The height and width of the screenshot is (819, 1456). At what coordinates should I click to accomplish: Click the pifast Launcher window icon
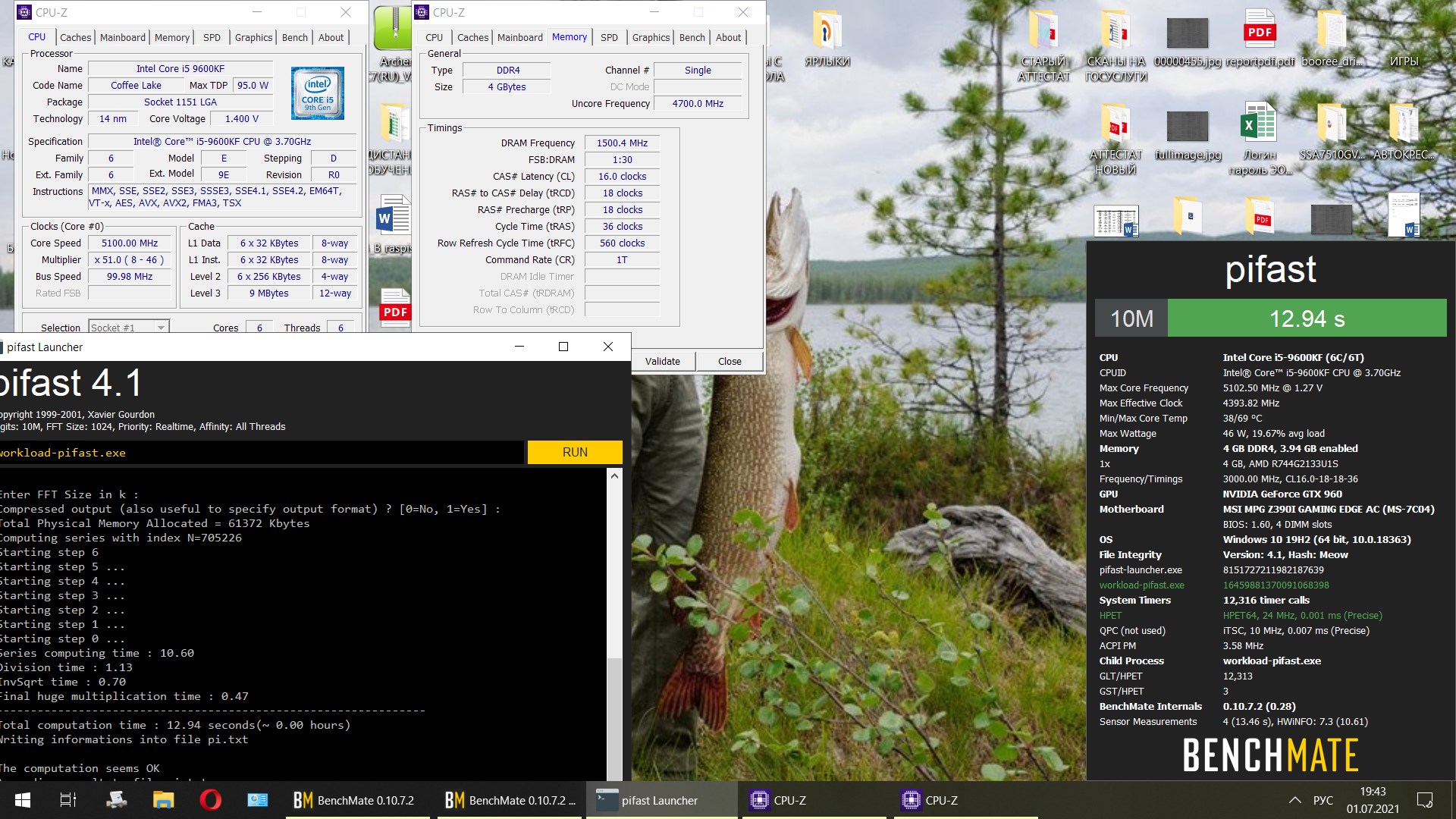point(2,347)
